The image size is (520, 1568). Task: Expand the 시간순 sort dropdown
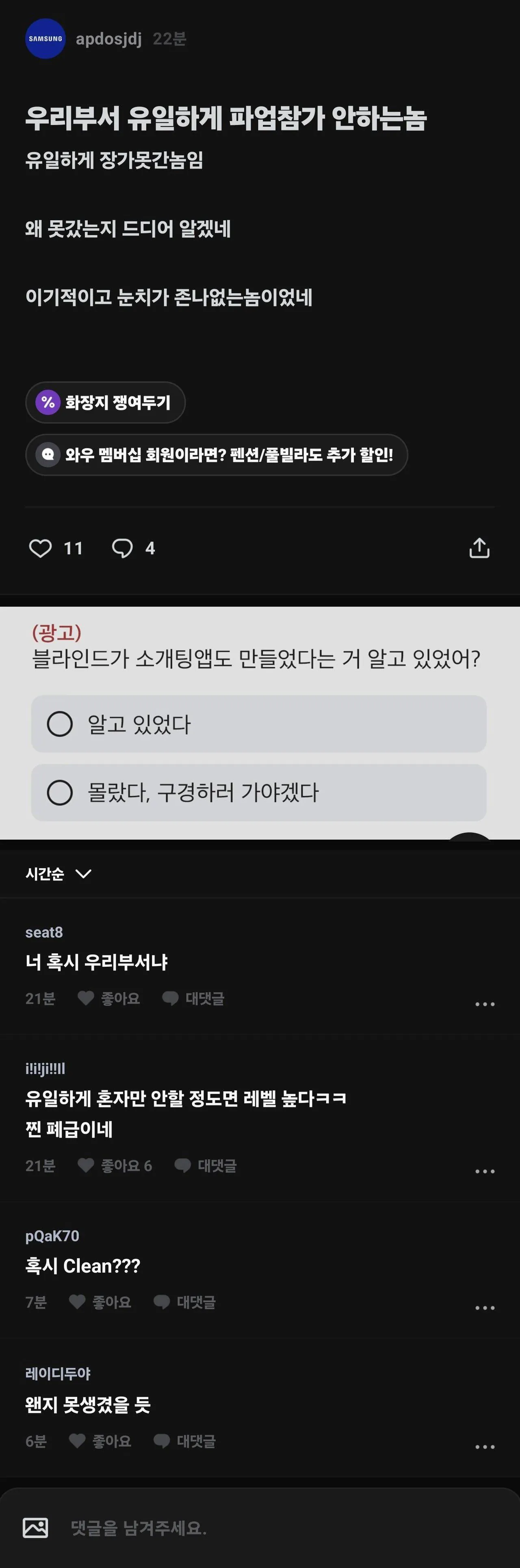(x=58, y=874)
